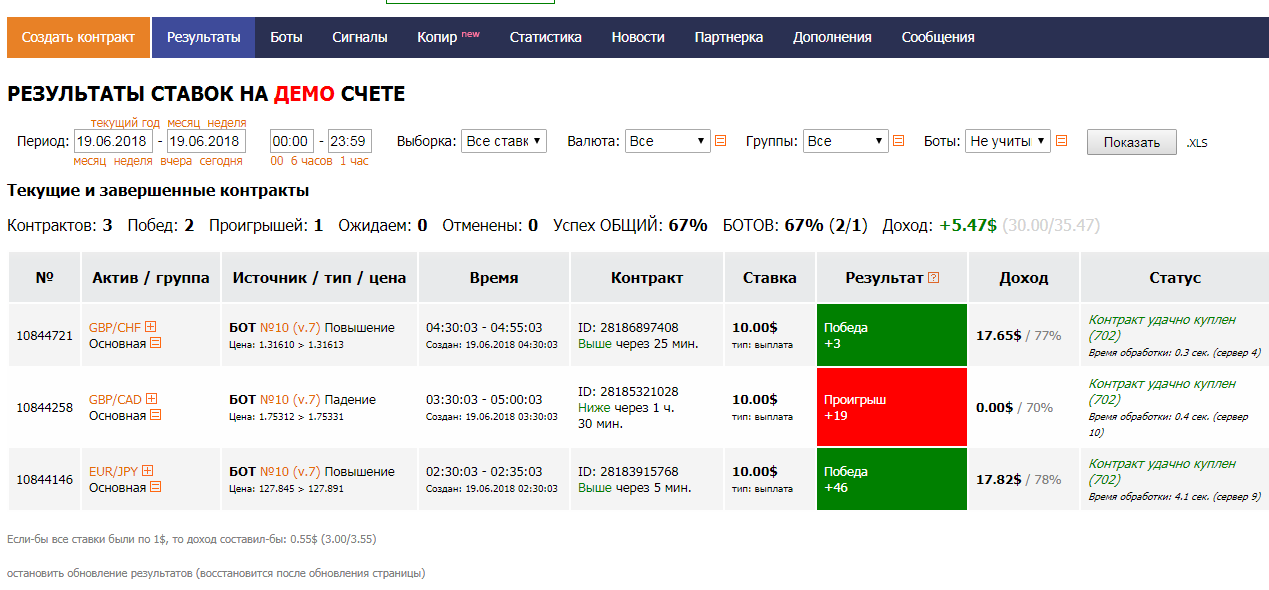1269x590 pixels.
Task: Switch to the Партнерка tab
Action: click(x=729, y=37)
